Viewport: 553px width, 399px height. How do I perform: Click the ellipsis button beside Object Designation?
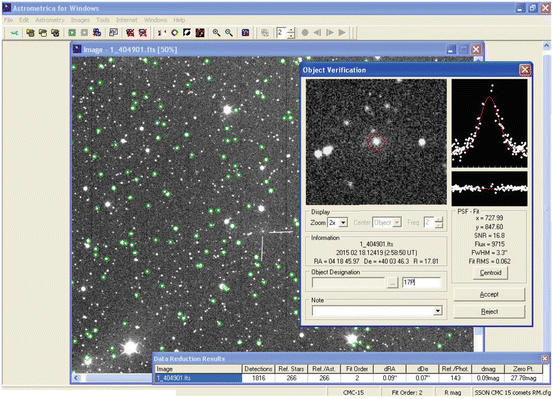point(392,283)
